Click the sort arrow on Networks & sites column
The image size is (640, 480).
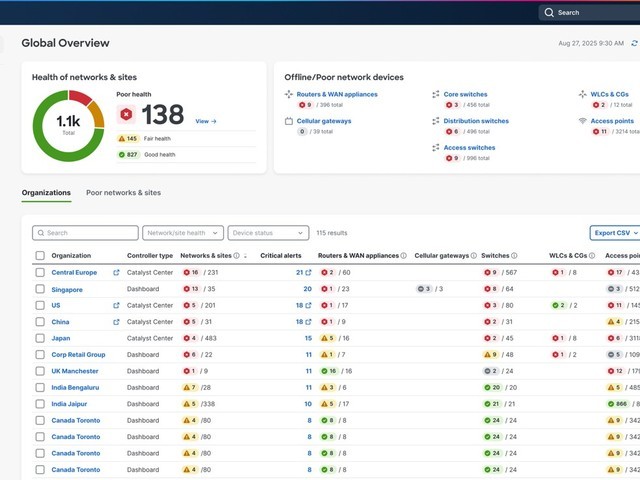pos(245,256)
